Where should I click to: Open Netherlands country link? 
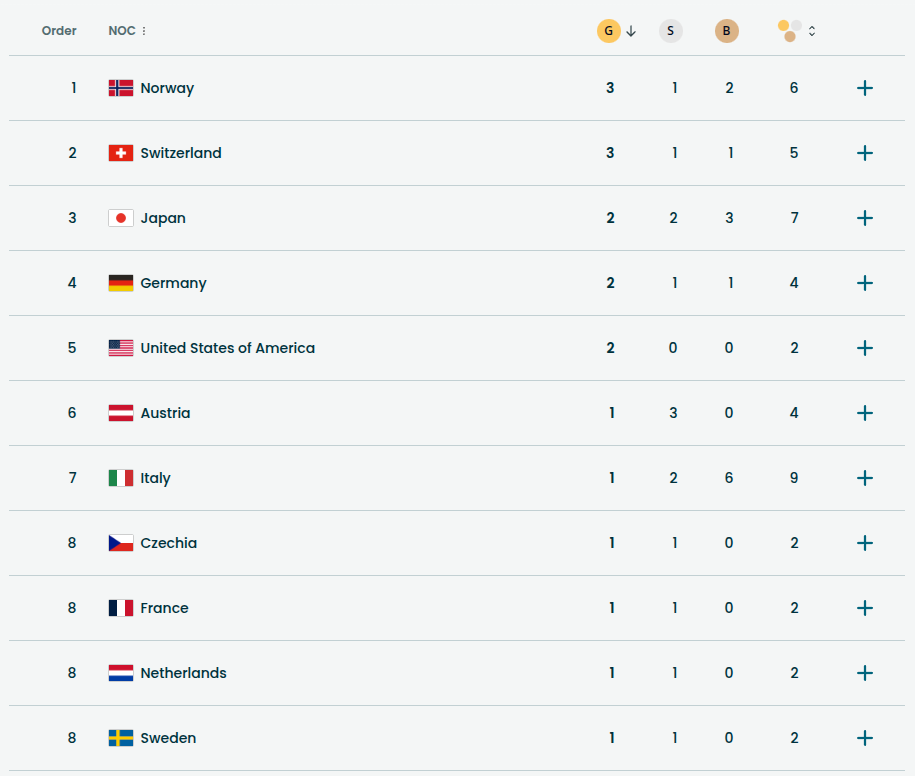tap(183, 673)
